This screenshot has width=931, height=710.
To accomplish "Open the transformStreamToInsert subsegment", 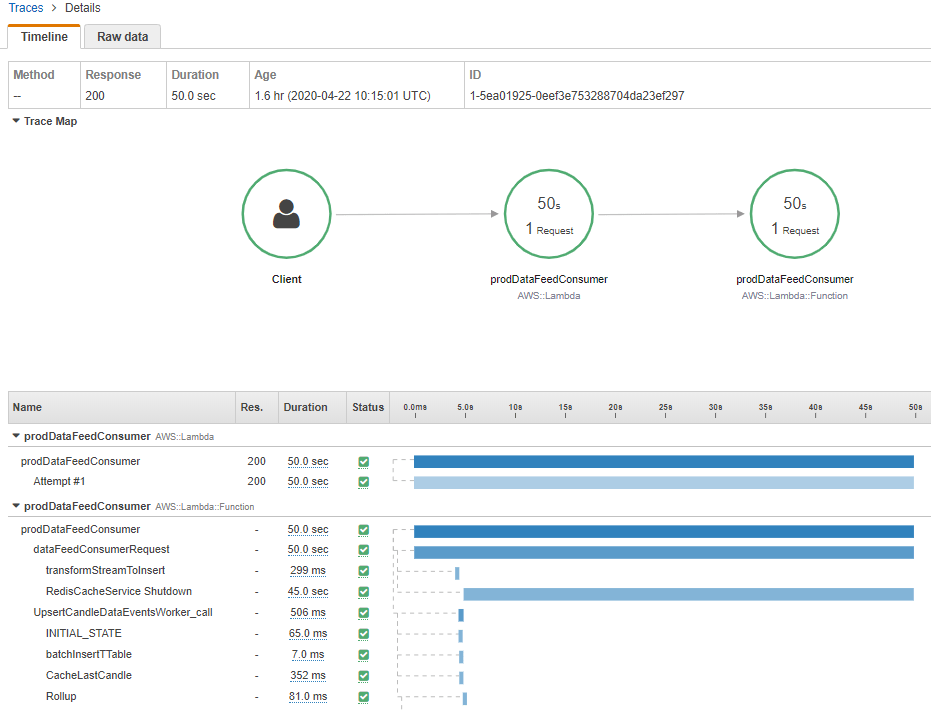I will [x=105, y=570].
